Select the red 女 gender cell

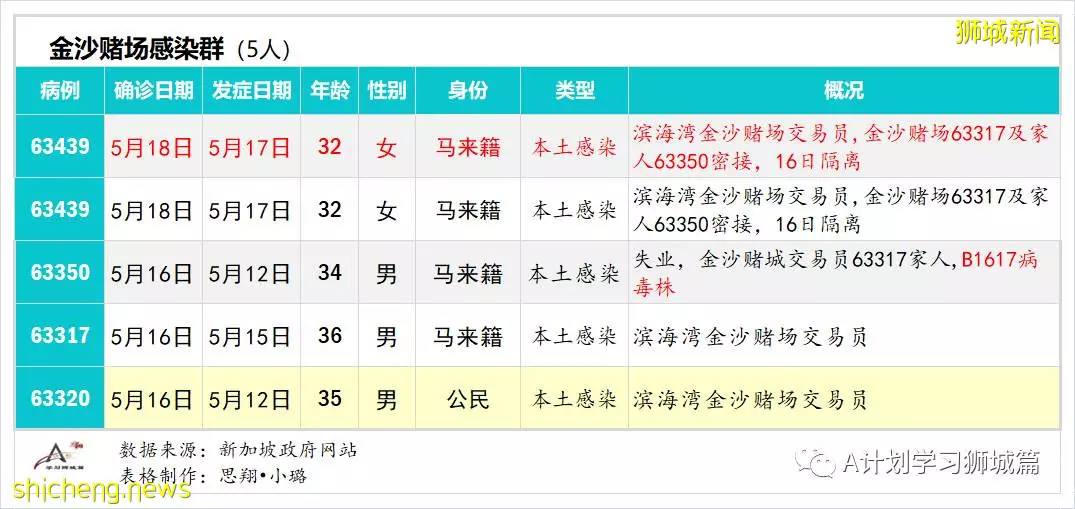pos(387,147)
